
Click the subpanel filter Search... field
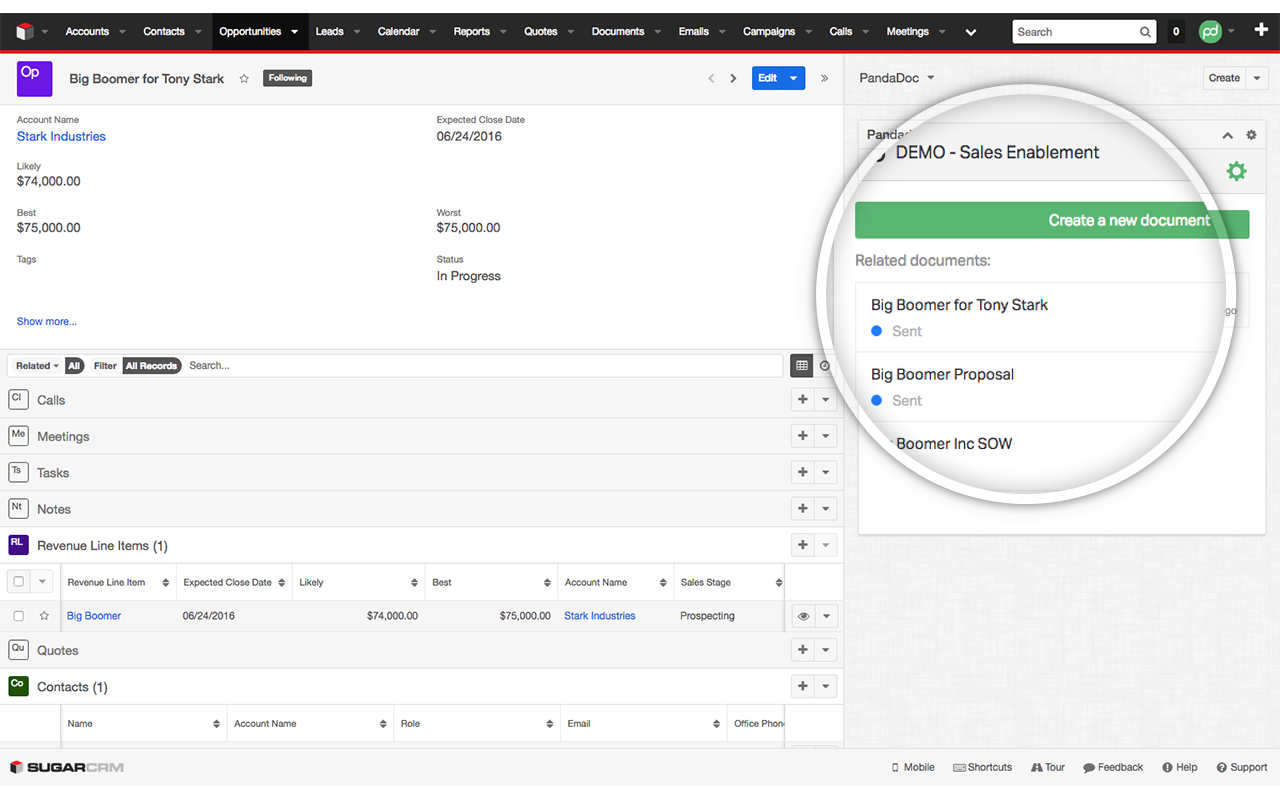click(x=484, y=366)
